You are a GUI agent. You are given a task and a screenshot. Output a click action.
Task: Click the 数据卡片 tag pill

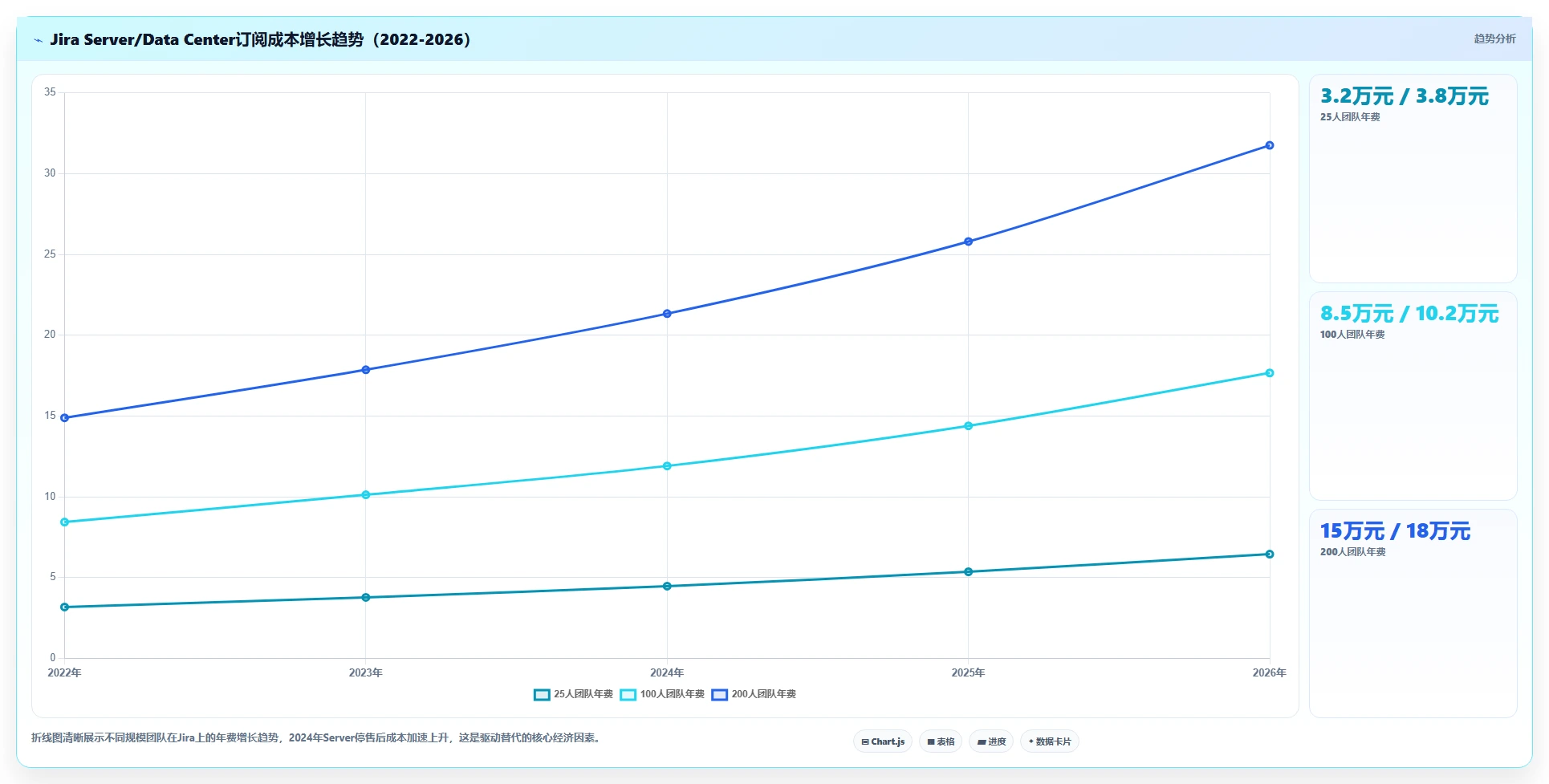click(1050, 741)
